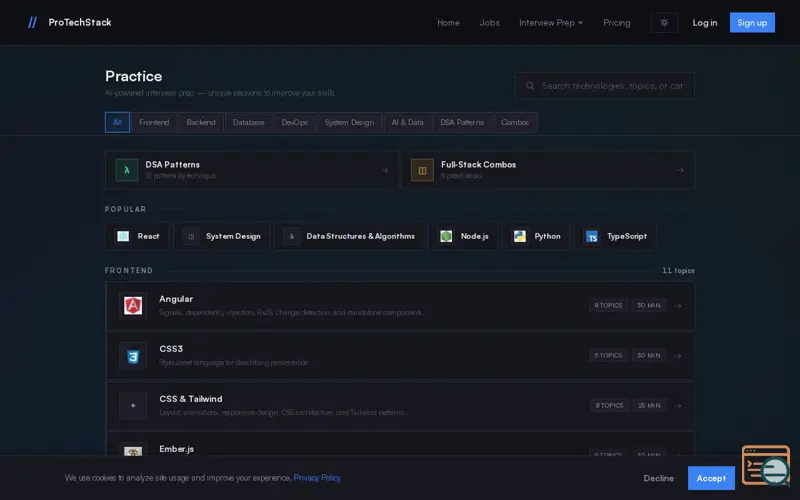800x500 pixels.
Task: Select the All filter tab
Action: [x=117, y=122]
